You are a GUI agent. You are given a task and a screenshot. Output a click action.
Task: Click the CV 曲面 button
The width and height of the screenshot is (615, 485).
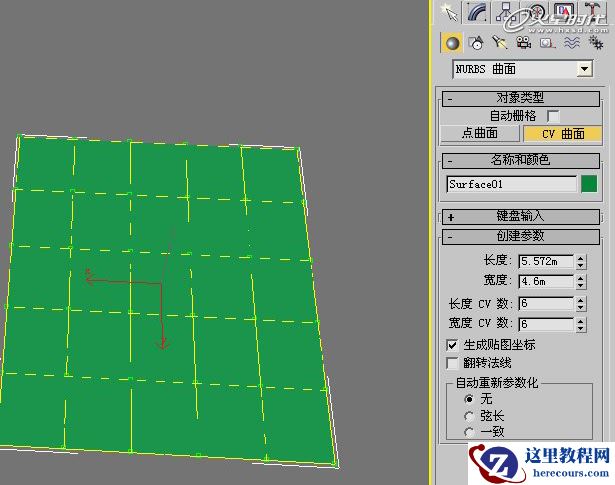pyautogui.click(x=562, y=134)
